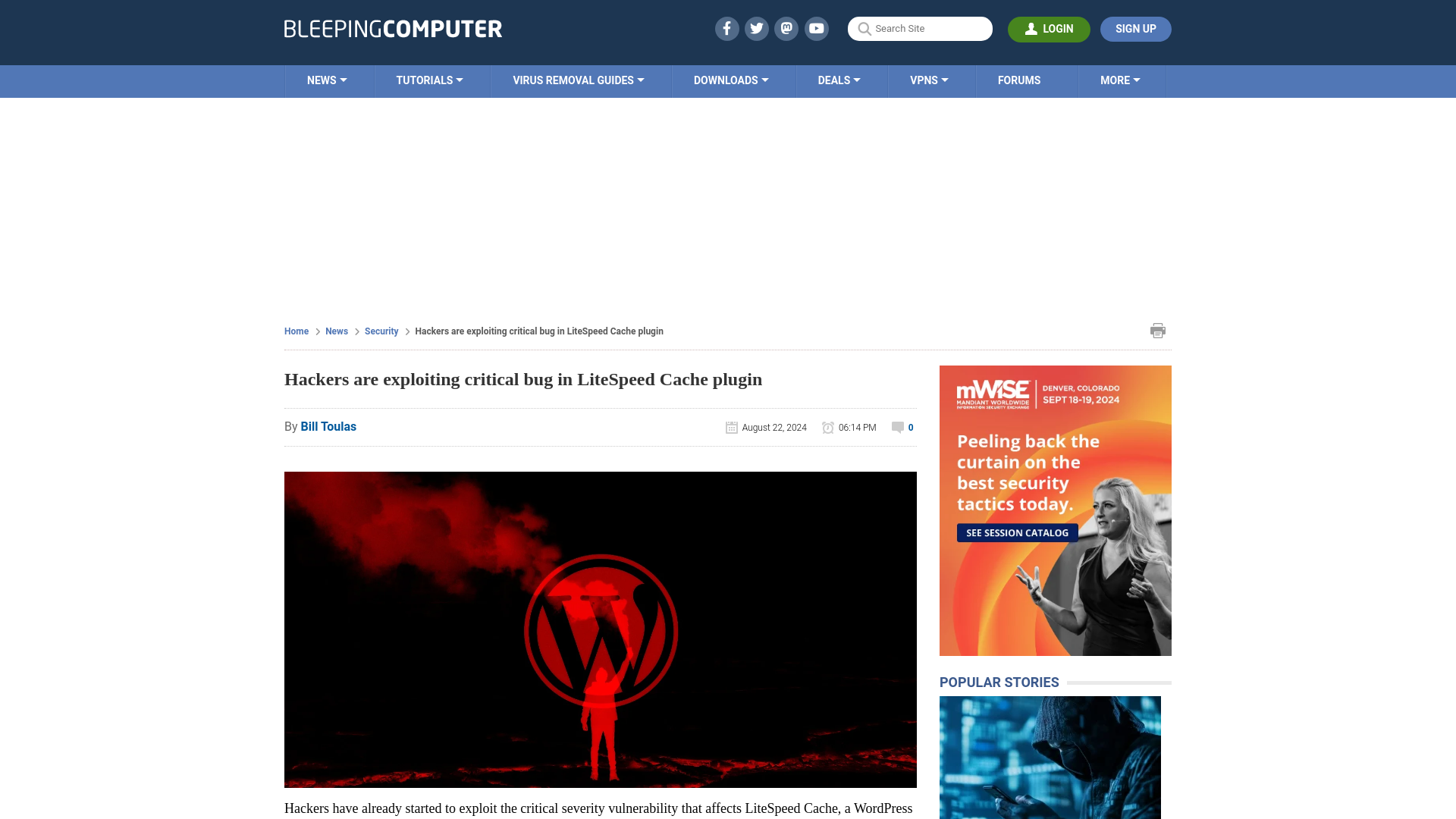Click the Search Site input field
The image size is (1456, 819).
pyautogui.click(x=919, y=29)
